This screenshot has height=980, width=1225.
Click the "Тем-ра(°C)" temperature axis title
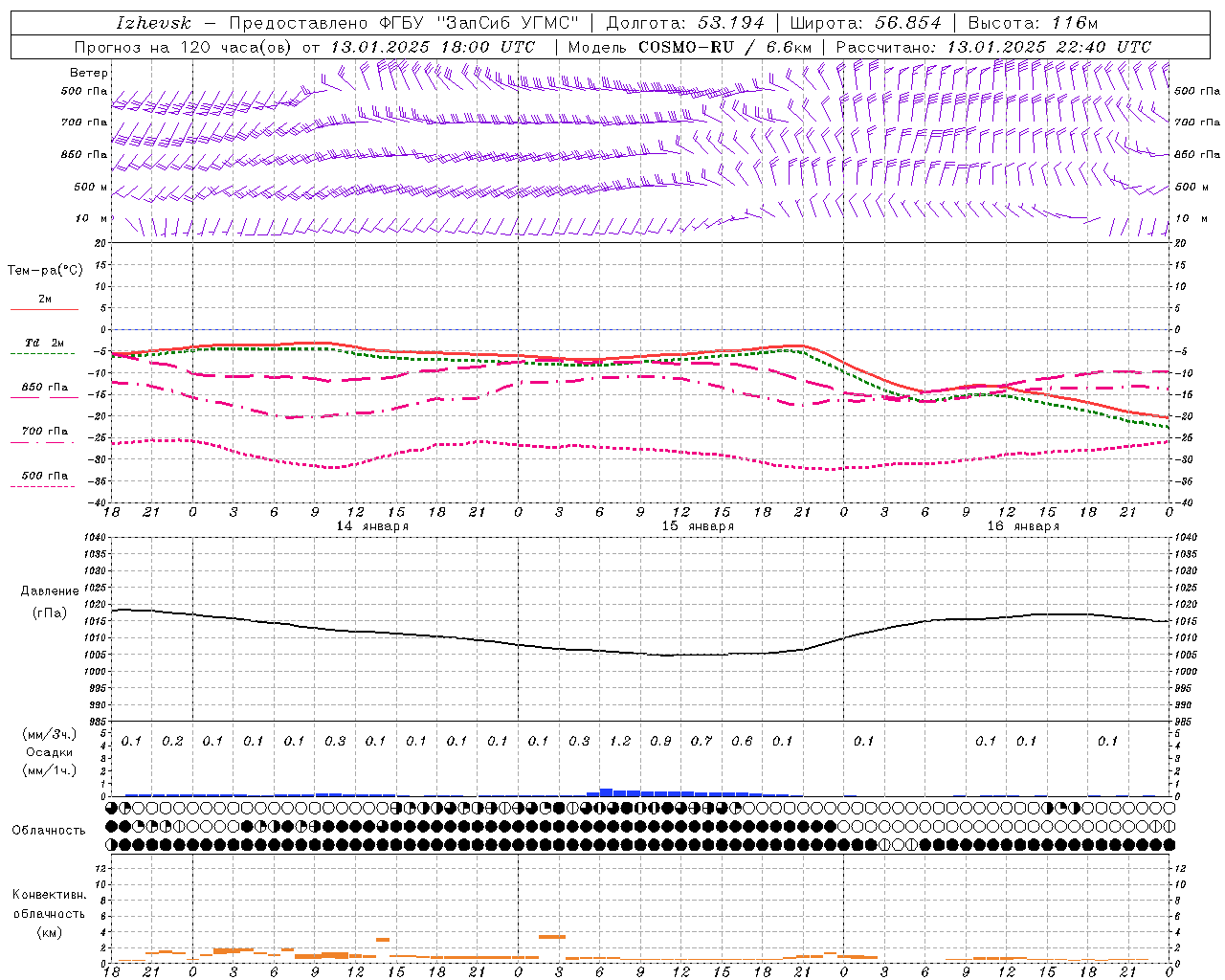pyautogui.click(x=45, y=271)
